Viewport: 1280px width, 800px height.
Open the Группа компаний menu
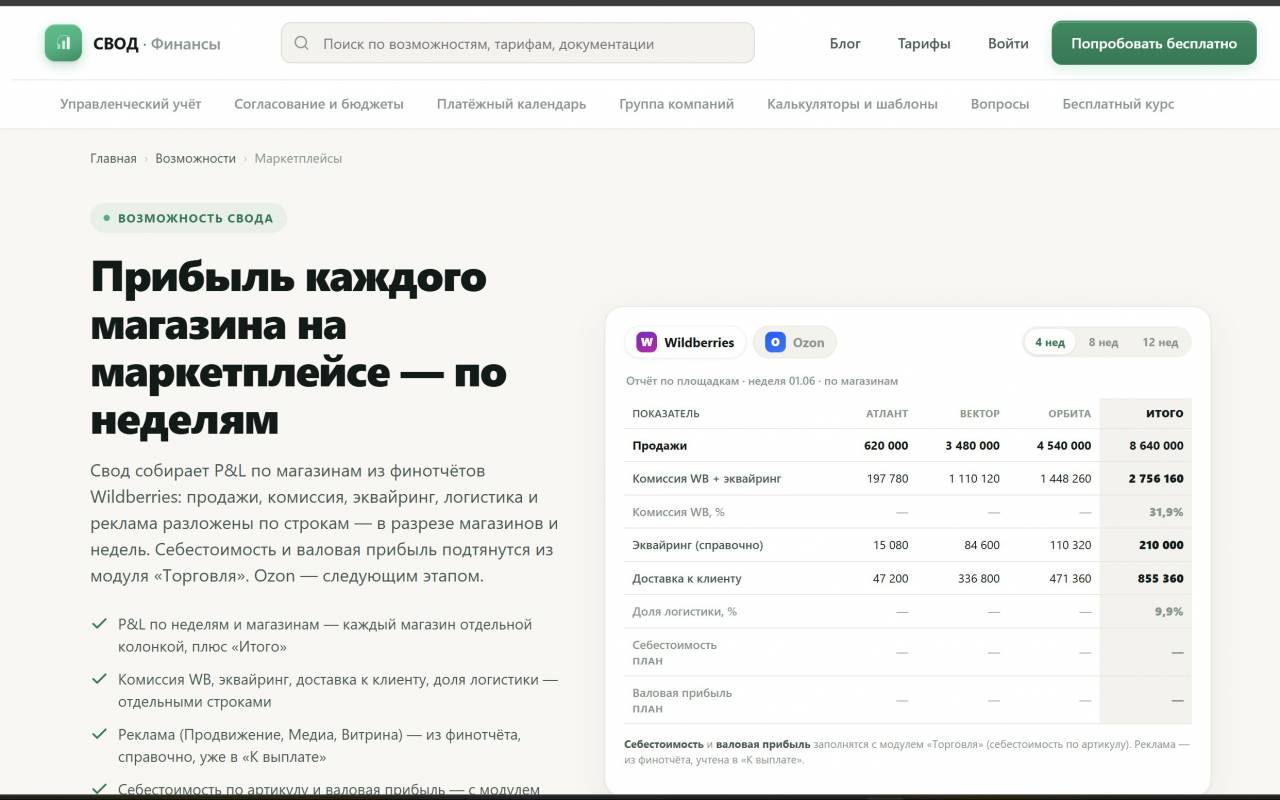click(676, 104)
